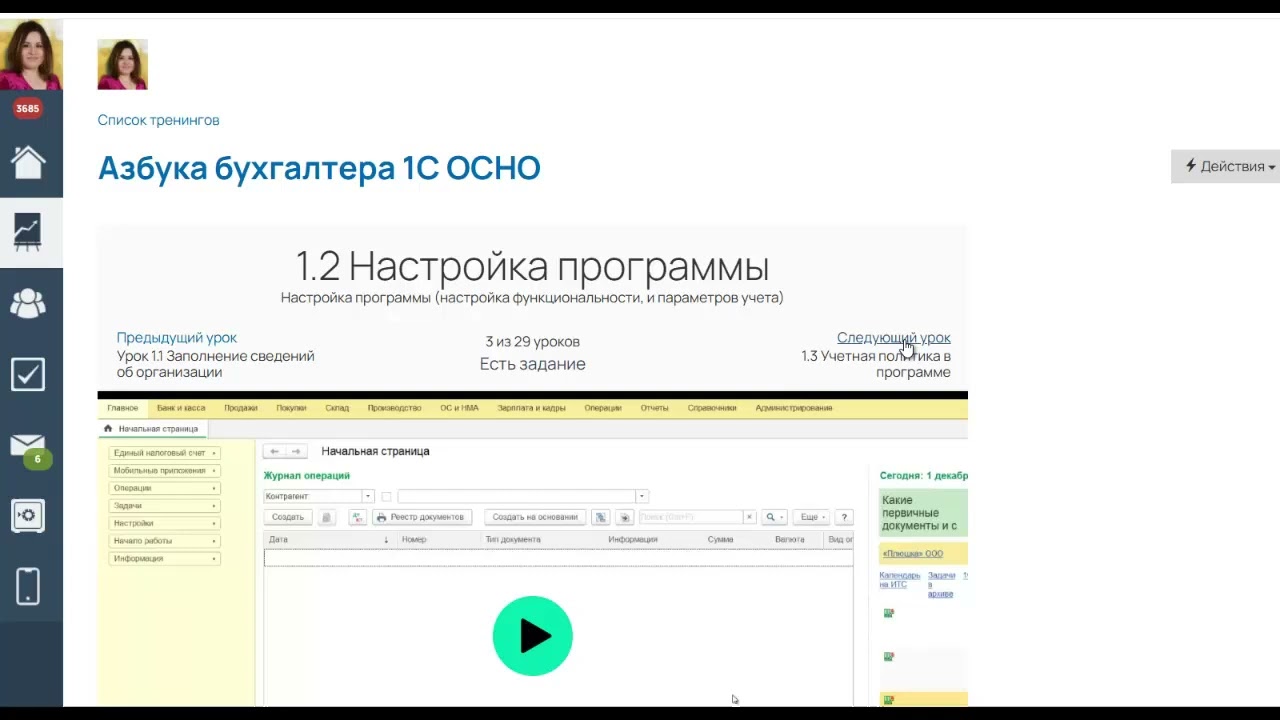Screen dimensions: 1280x720
Task: Open the Еще menu button
Action: (813, 517)
